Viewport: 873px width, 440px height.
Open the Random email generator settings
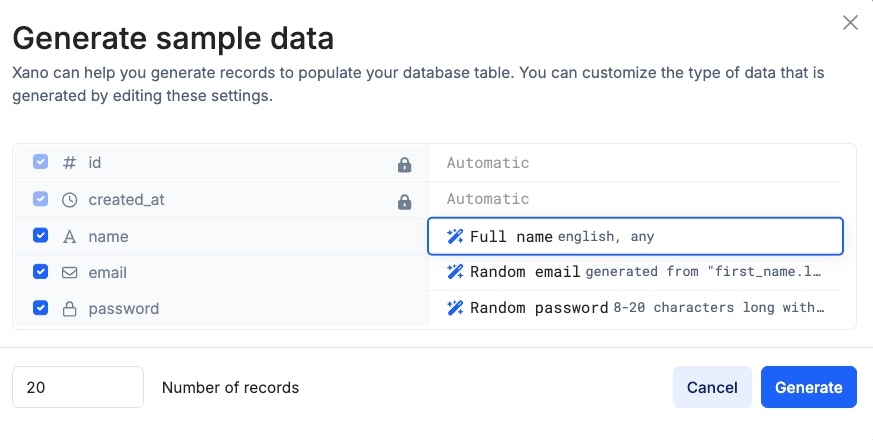[x=635, y=272]
